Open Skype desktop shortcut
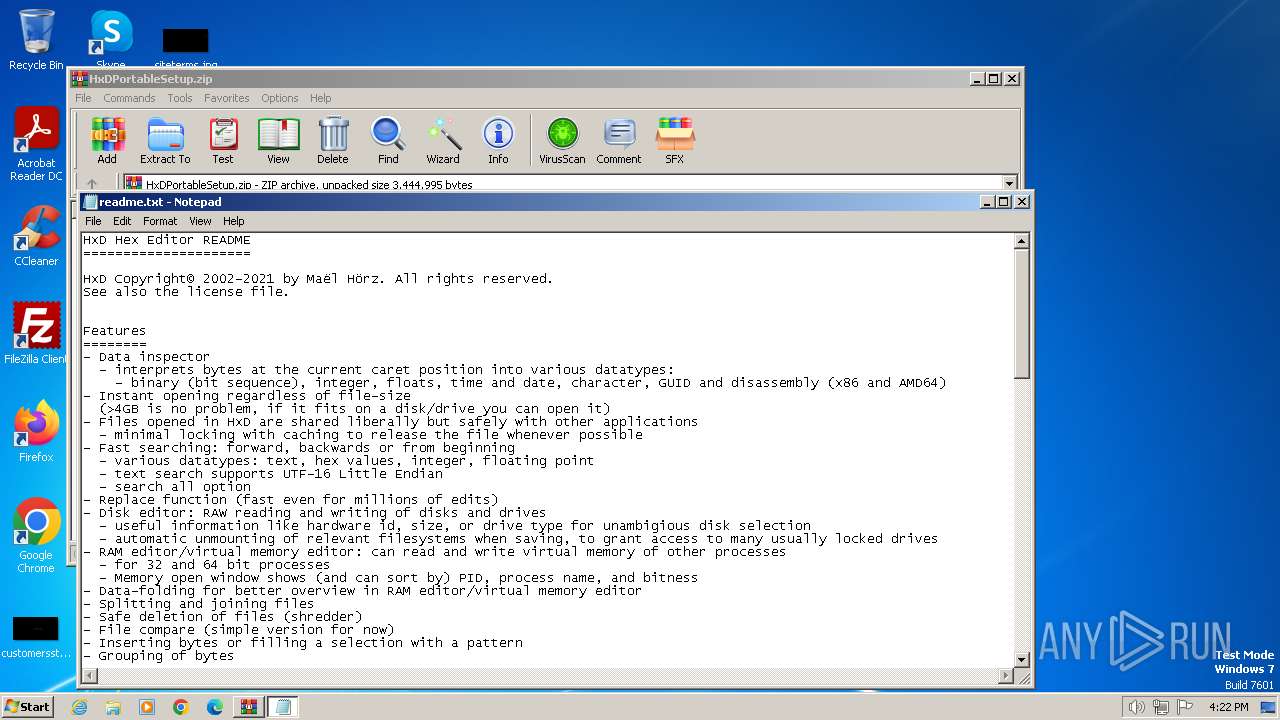 click(111, 40)
